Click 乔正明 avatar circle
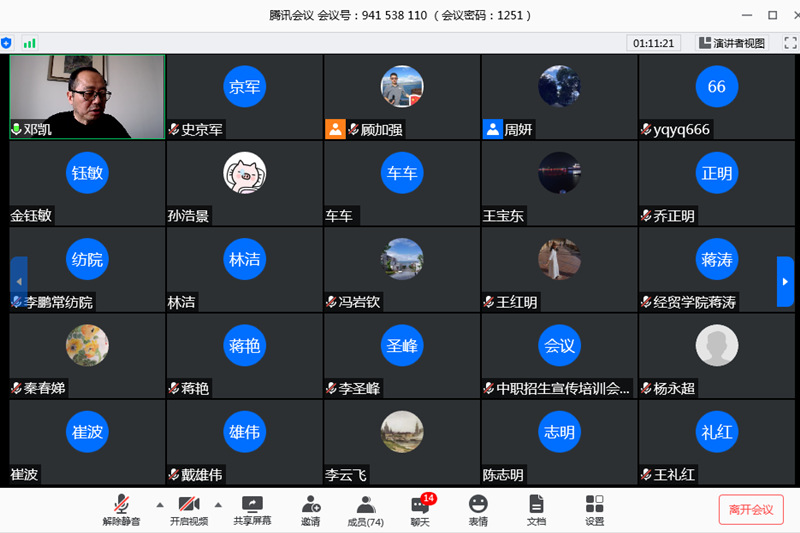 717,173
